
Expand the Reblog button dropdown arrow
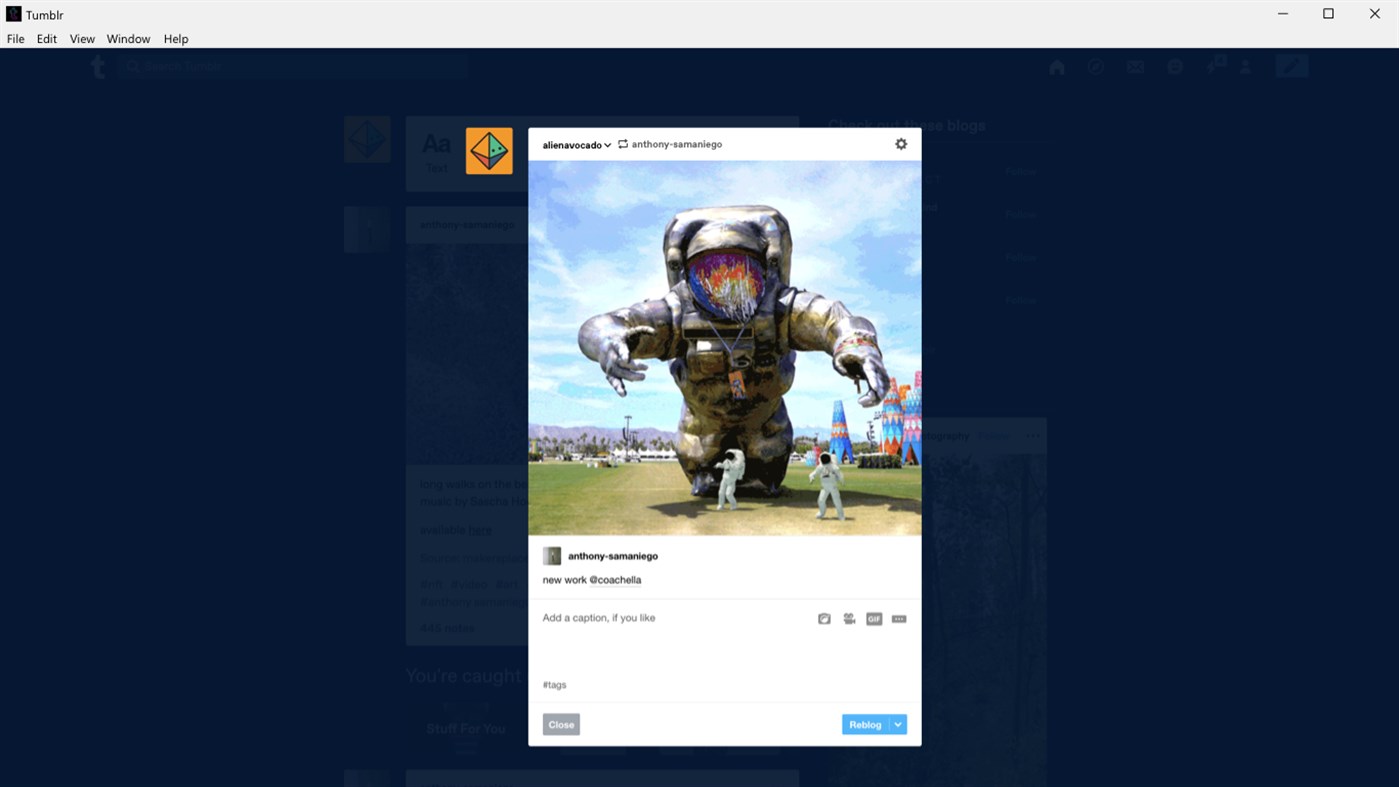coord(897,724)
